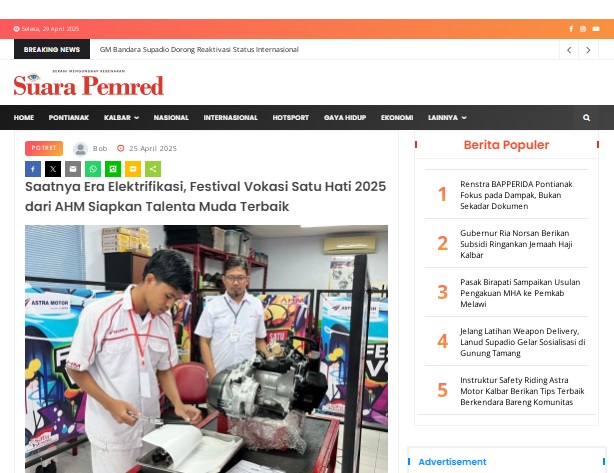Viewport: 614px width, 473px height.
Task: Show next breaking news headline
Action: (588, 50)
